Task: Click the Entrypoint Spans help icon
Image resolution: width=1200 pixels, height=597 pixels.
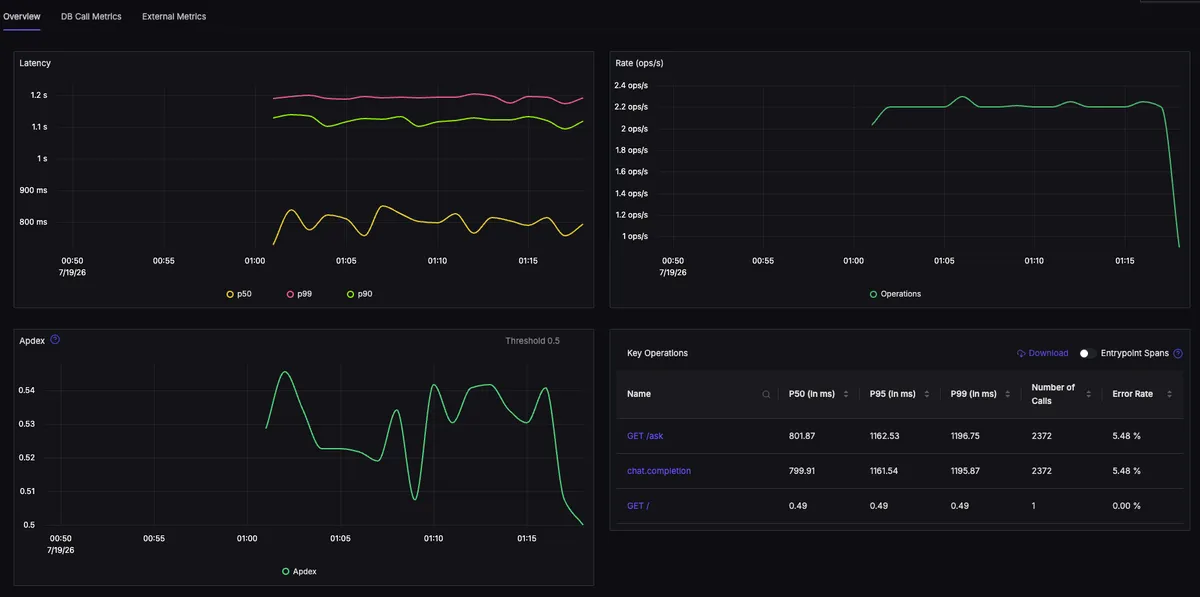Action: 1177,353
